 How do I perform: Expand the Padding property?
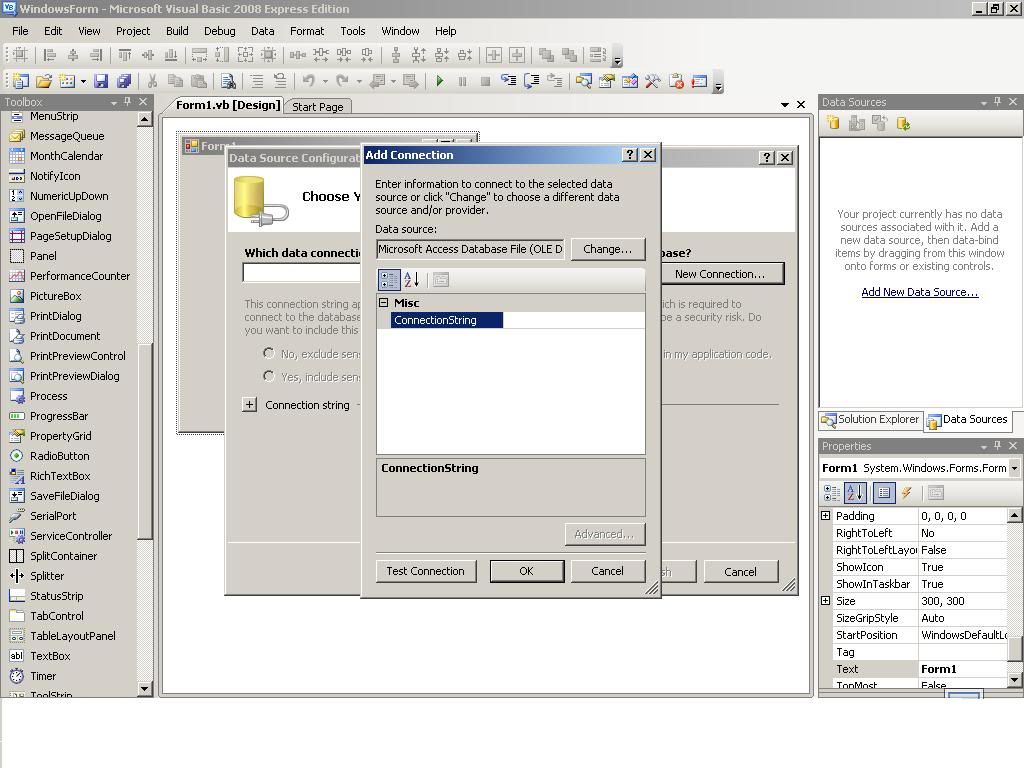click(x=825, y=515)
